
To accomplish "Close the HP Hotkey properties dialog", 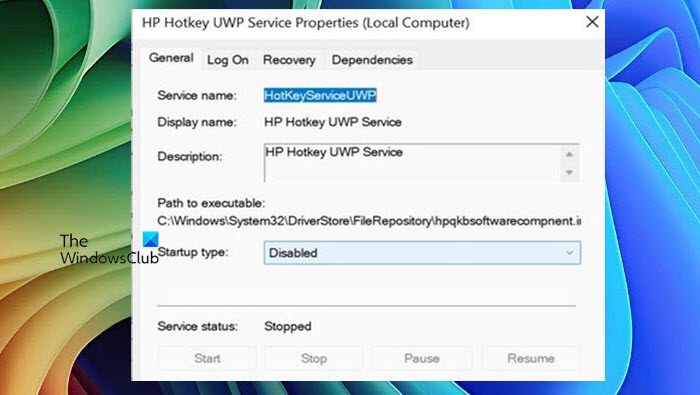I will coord(592,22).
